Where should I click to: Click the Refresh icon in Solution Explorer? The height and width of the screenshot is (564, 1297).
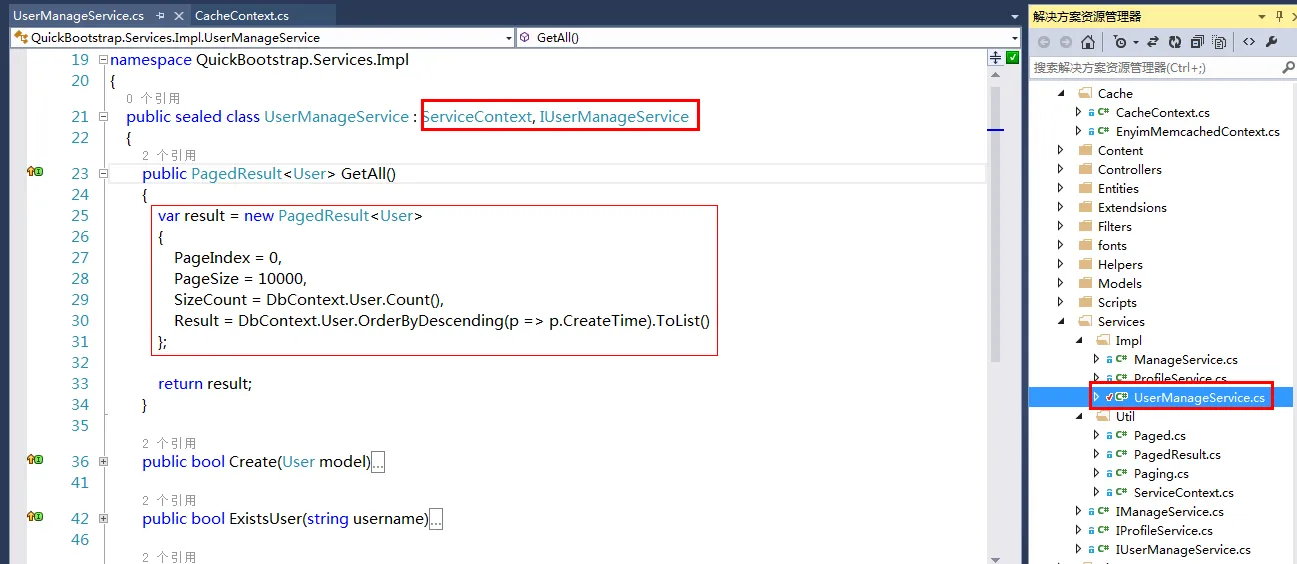coord(1175,42)
